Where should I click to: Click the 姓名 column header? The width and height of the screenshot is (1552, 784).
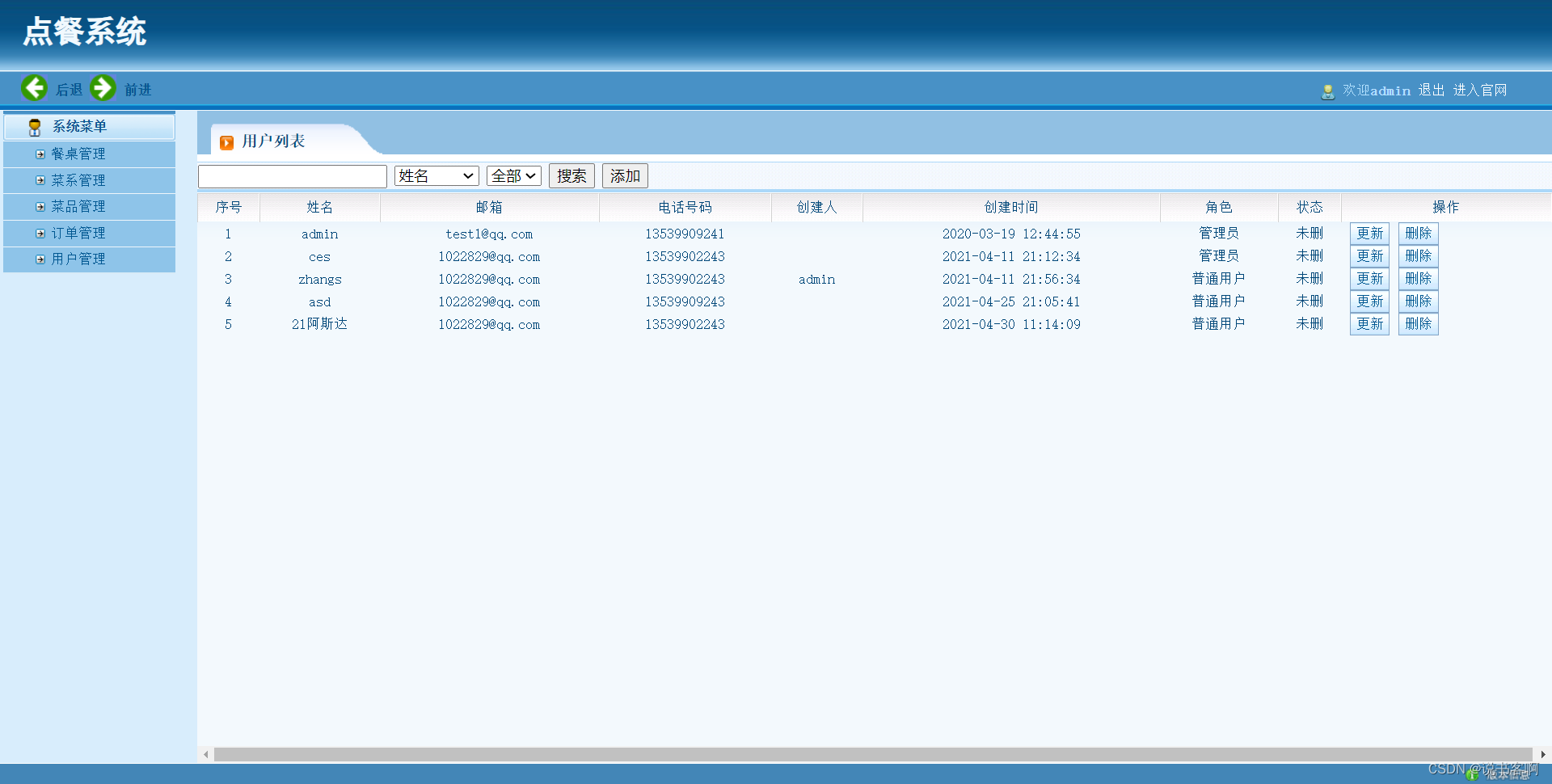click(320, 208)
